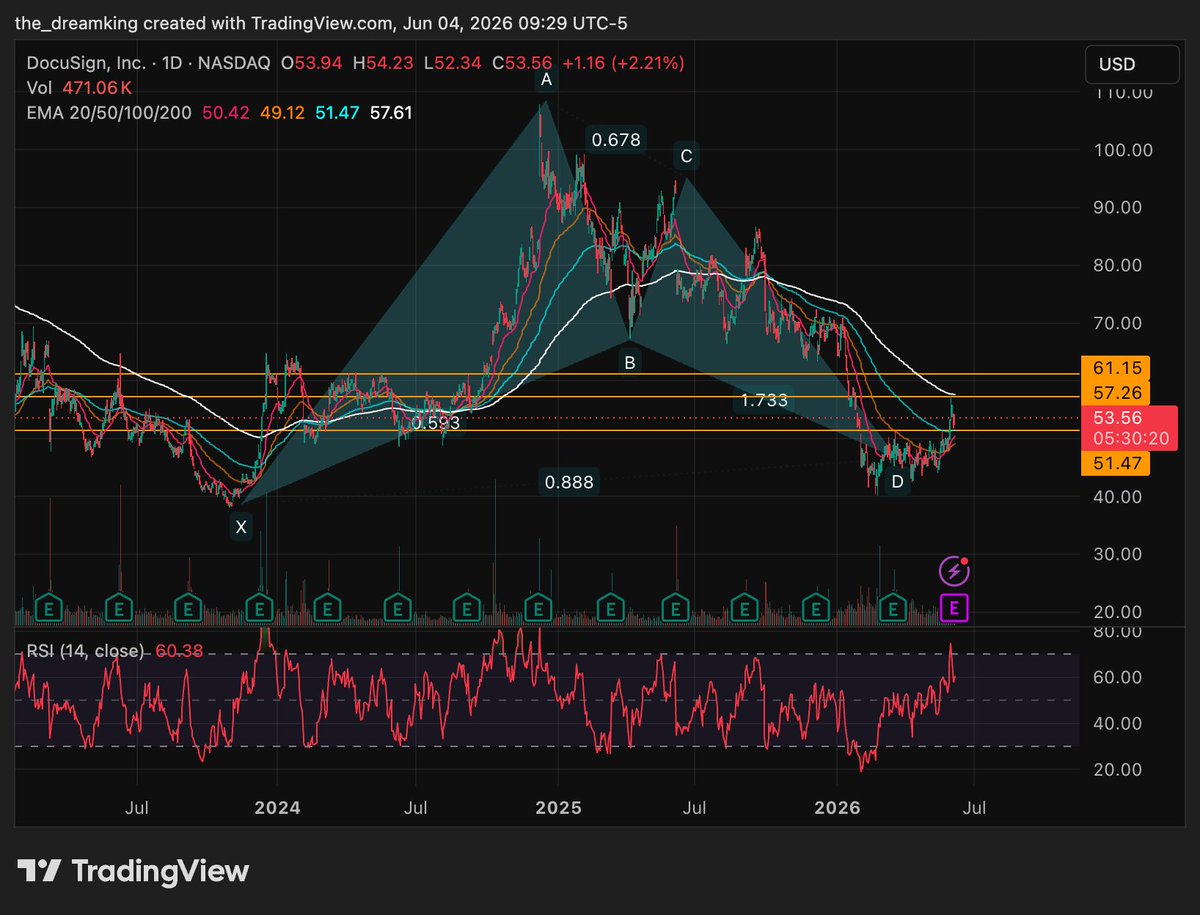Click the 2025 time axis label
Viewport: 1200px width, 915px height.
[557, 806]
